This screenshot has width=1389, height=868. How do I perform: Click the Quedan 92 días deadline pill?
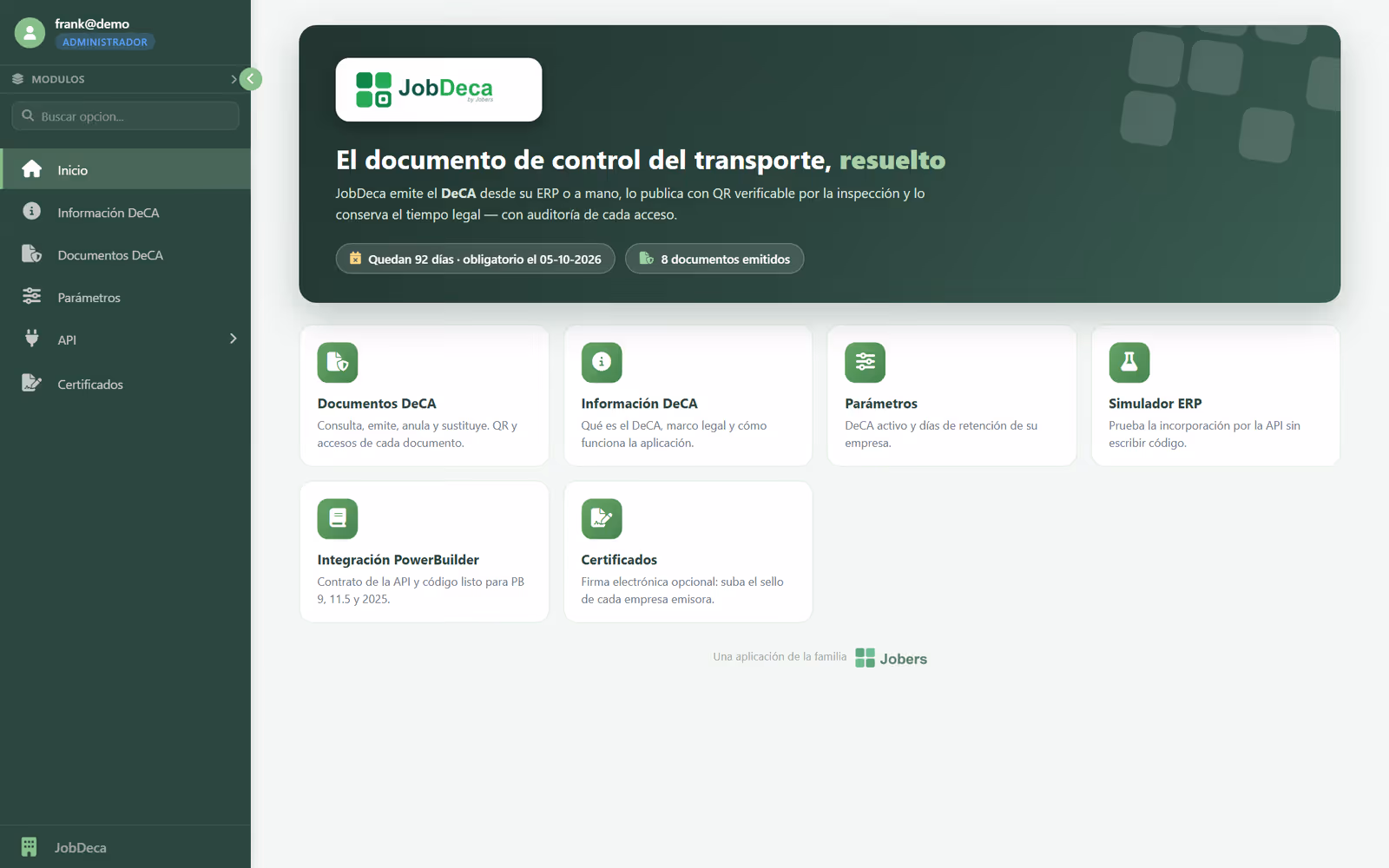point(475,259)
